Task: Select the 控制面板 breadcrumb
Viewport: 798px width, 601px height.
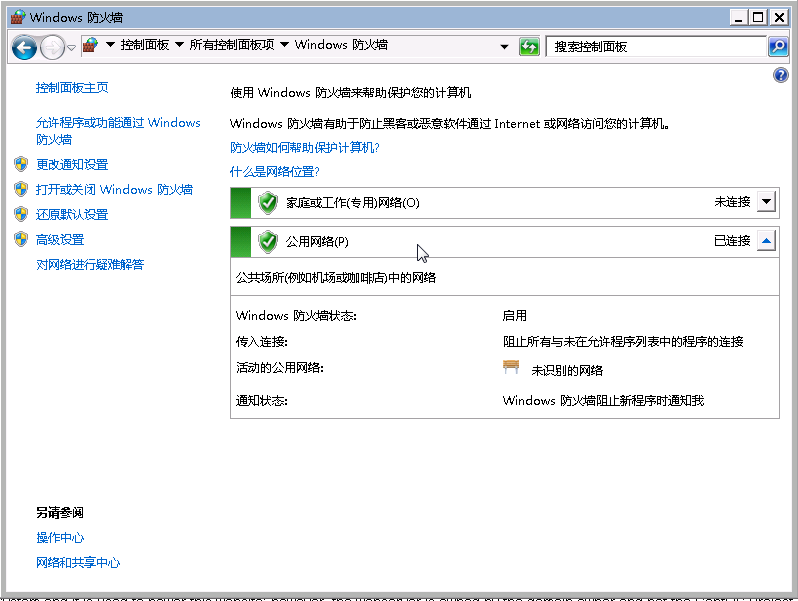Action: [x=145, y=45]
